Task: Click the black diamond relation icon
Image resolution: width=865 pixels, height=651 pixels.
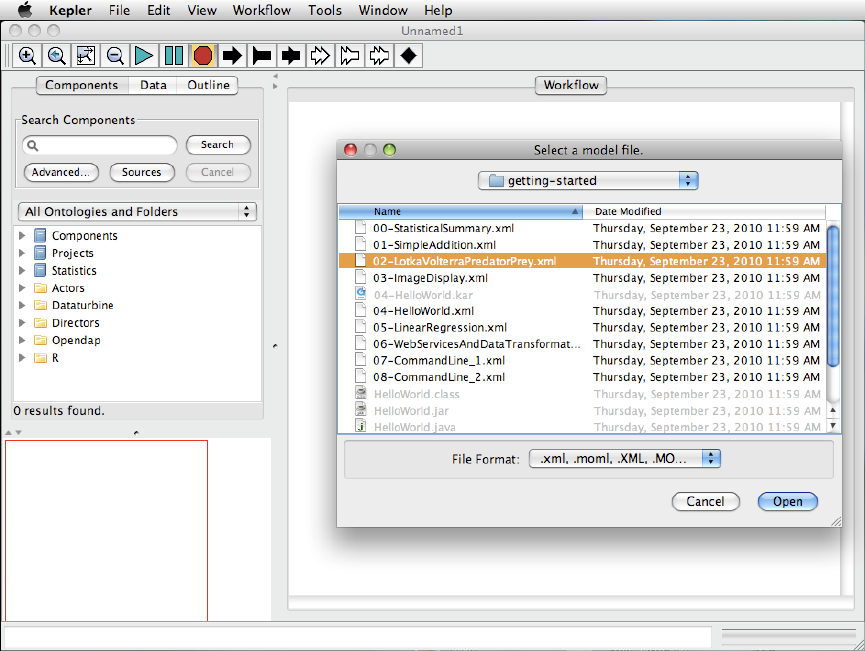Action: [x=408, y=56]
